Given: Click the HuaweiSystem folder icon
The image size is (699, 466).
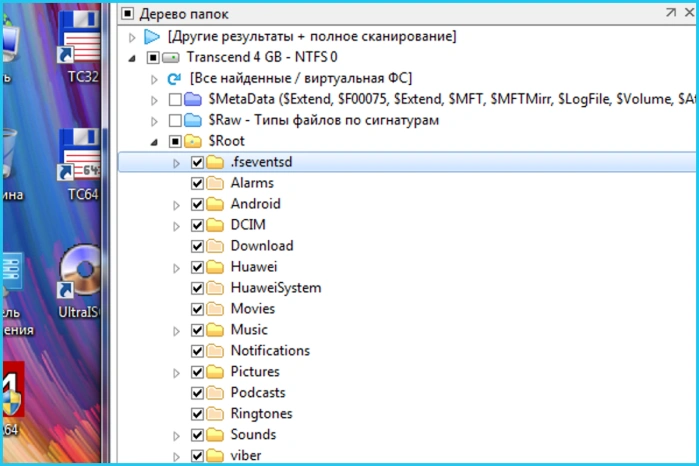Looking at the screenshot, I should point(215,288).
